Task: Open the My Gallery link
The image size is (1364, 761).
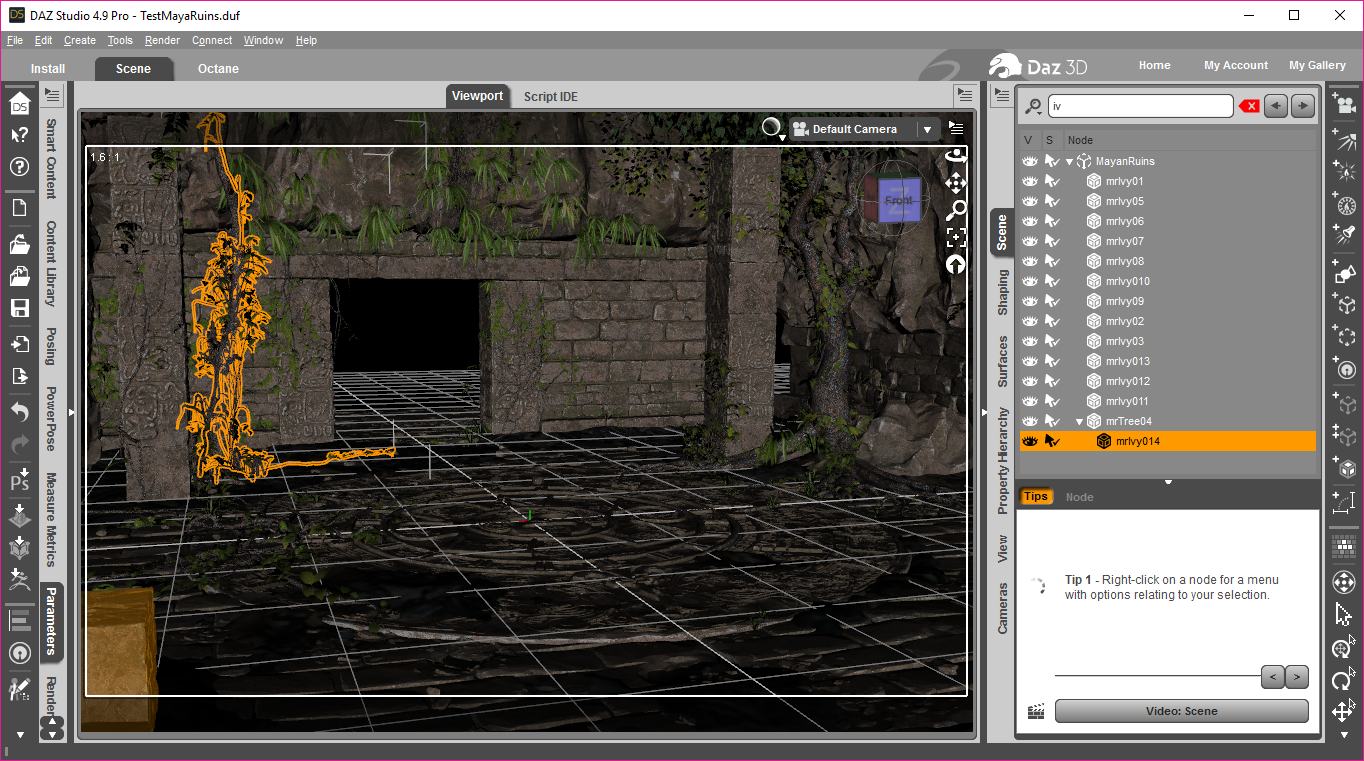Action: click(1317, 65)
